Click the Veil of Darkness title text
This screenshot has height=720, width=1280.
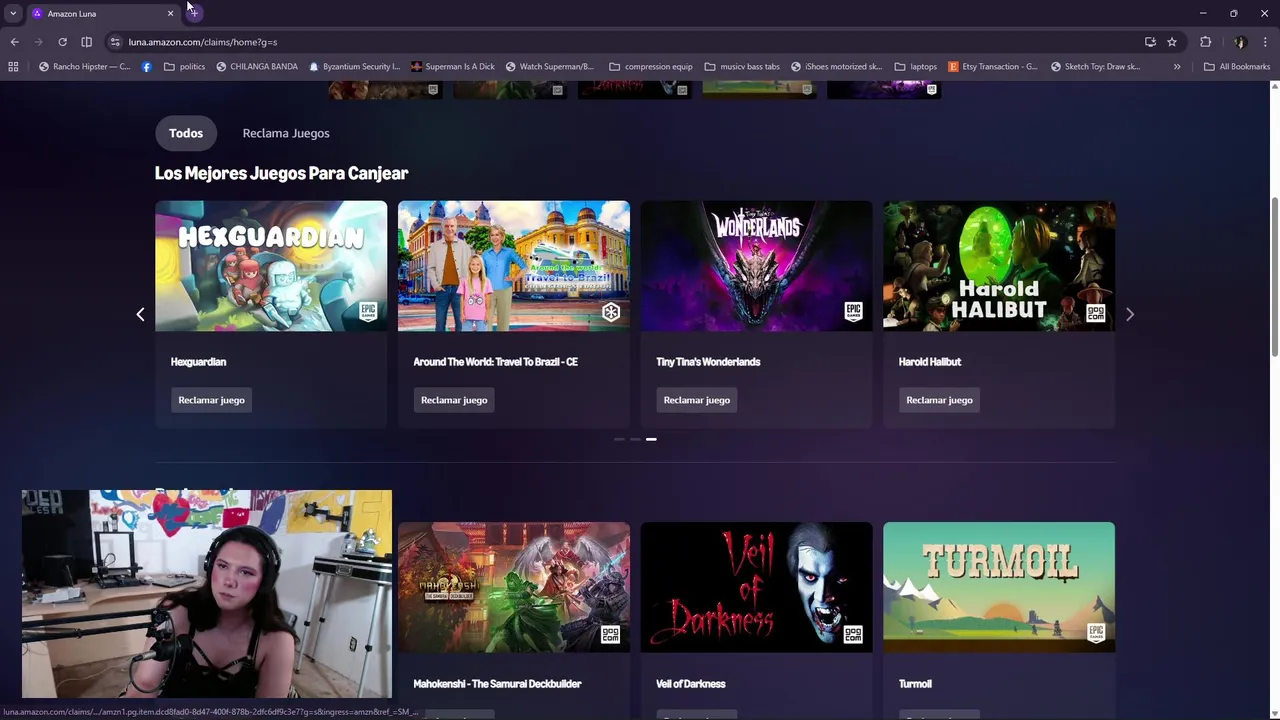click(x=690, y=684)
